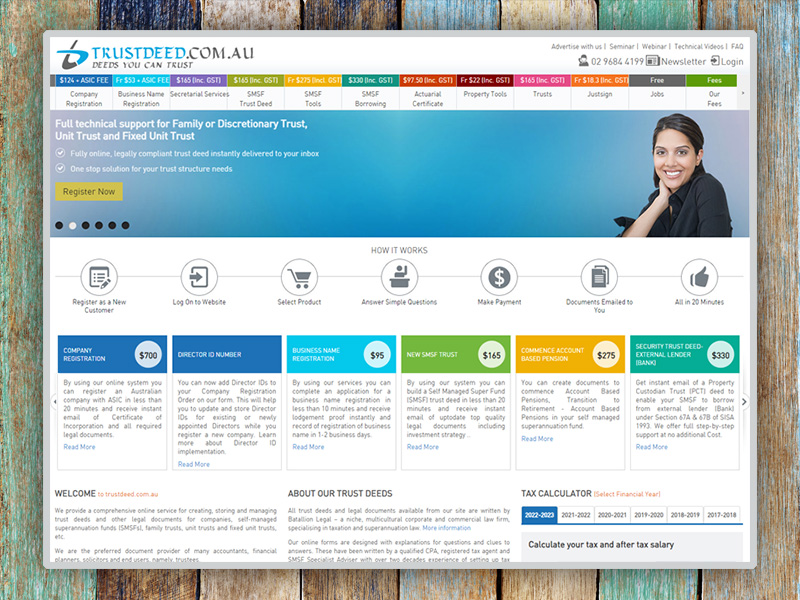Expand navigation menu with right arrow

click(742, 93)
